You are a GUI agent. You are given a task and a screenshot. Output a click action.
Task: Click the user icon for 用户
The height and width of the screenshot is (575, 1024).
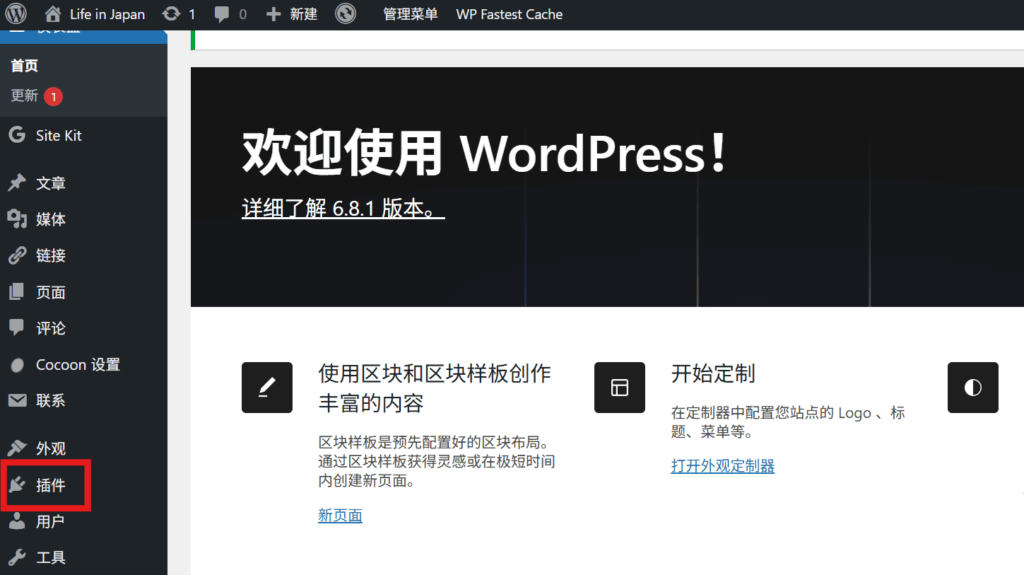coord(17,521)
